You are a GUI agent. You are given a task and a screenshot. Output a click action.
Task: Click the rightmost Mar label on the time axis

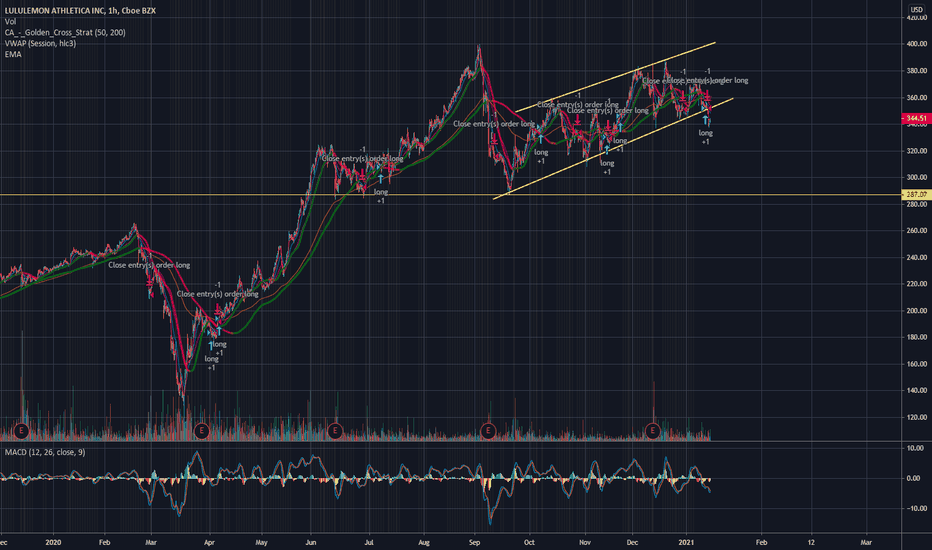click(866, 542)
